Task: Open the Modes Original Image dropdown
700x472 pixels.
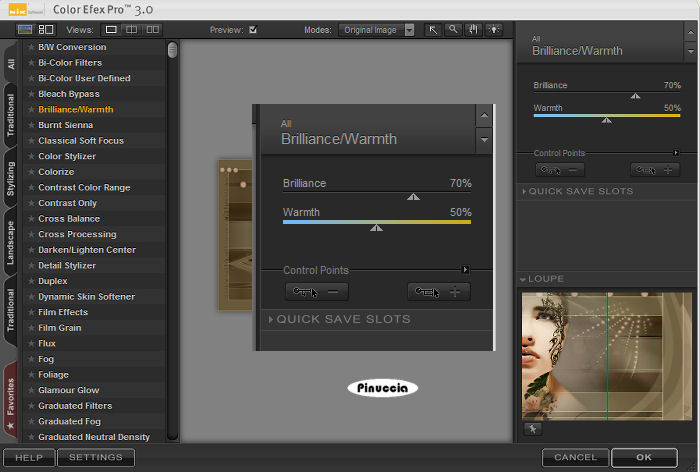Action: click(x=376, y=30)
